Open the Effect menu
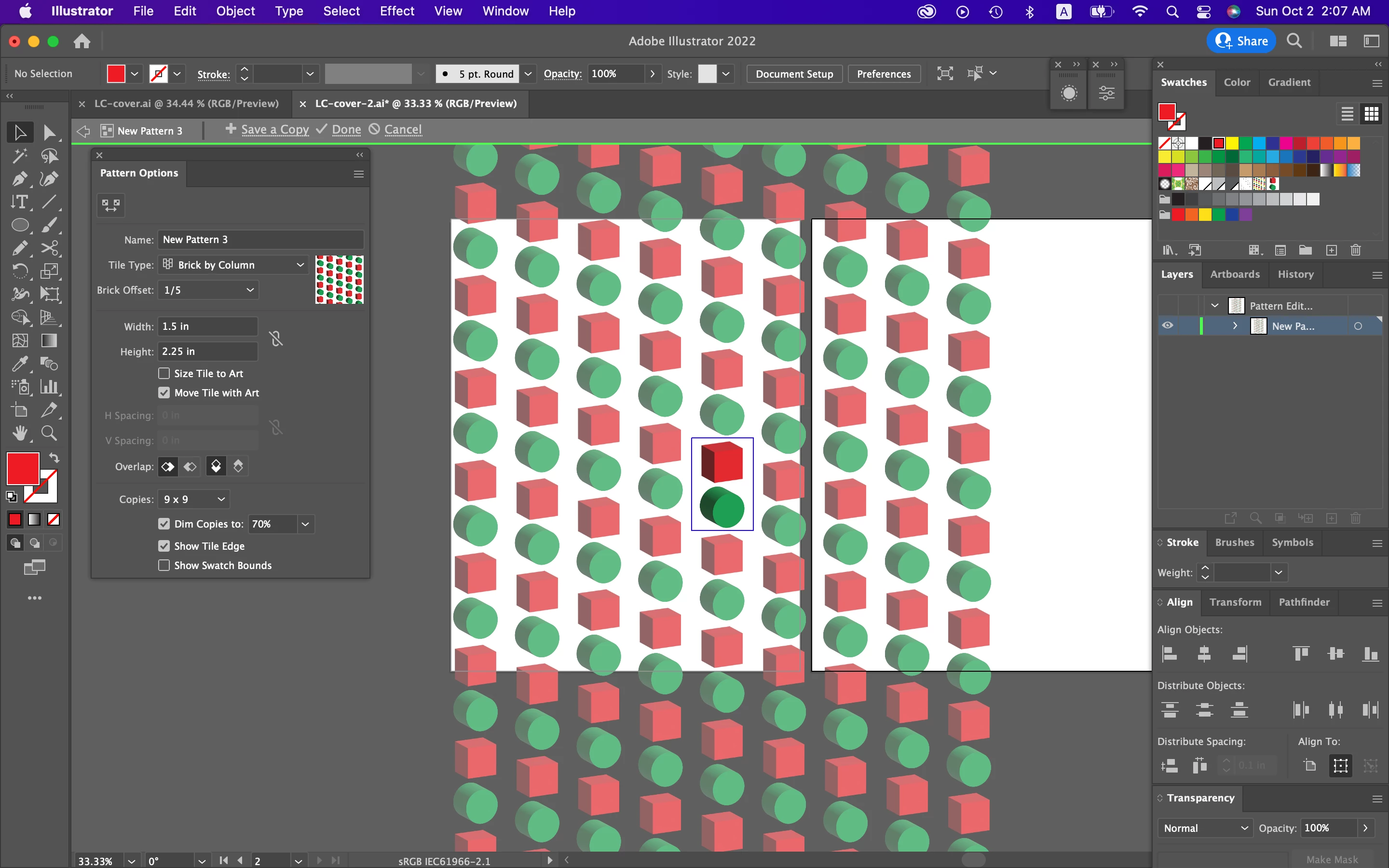Viewport: 1389px width, 868px height. click(396, 11)
